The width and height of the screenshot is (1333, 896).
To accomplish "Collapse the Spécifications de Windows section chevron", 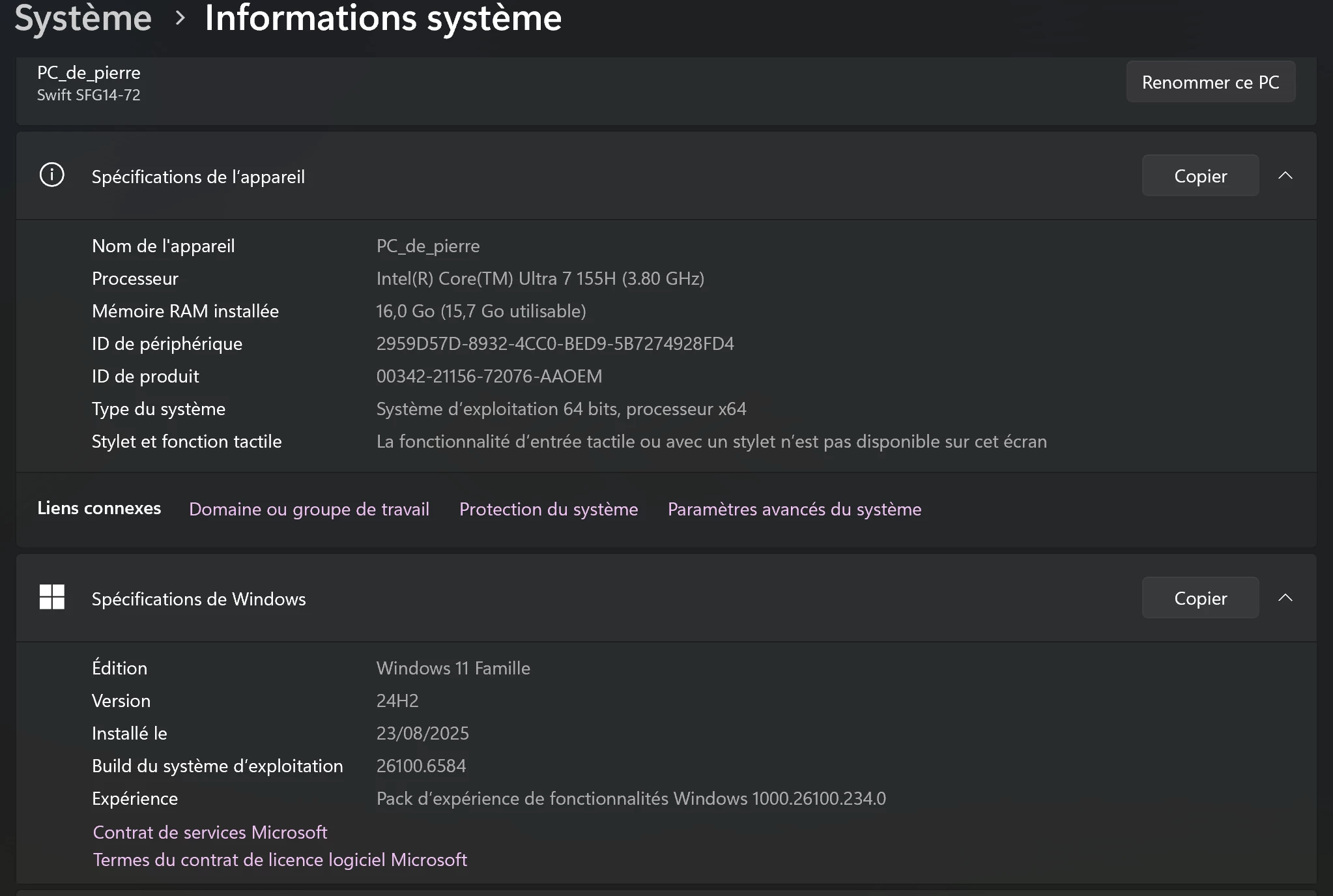I will [1285, 598].
